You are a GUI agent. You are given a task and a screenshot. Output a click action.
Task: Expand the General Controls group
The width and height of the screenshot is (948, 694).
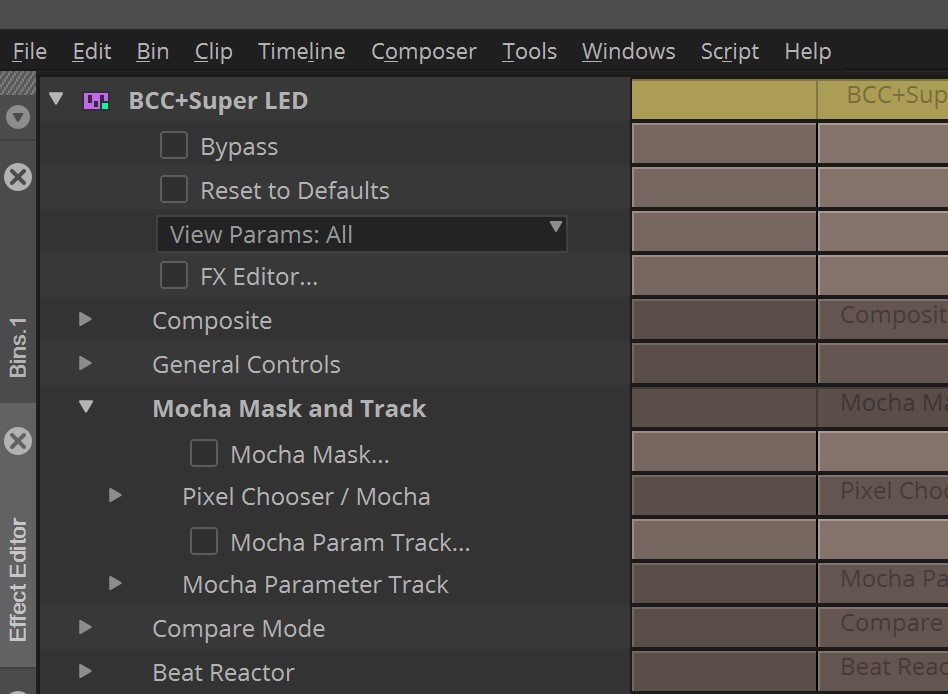point(85,363)
